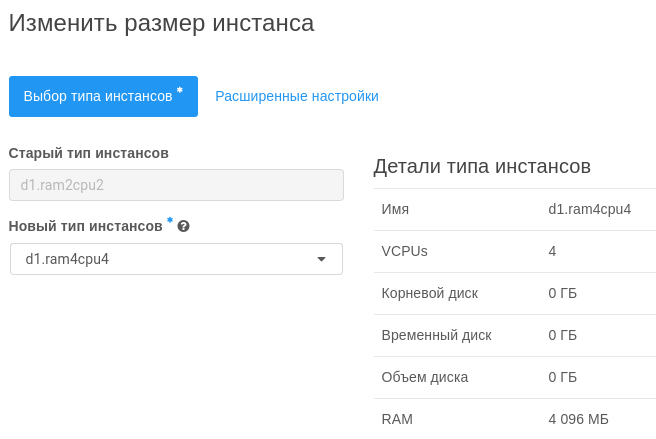
Task: Click the dropdown caret arrow beside d1.ram4cpu4
Action: 321,259
